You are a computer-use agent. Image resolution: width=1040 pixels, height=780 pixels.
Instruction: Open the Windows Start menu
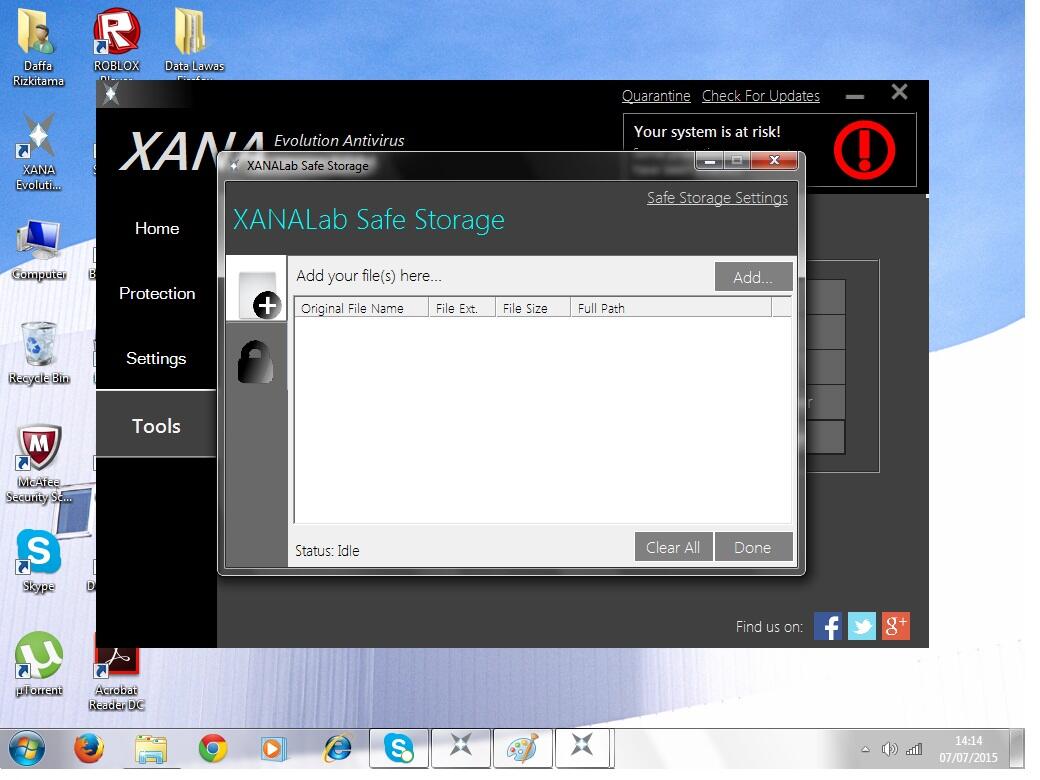(27, 749)
